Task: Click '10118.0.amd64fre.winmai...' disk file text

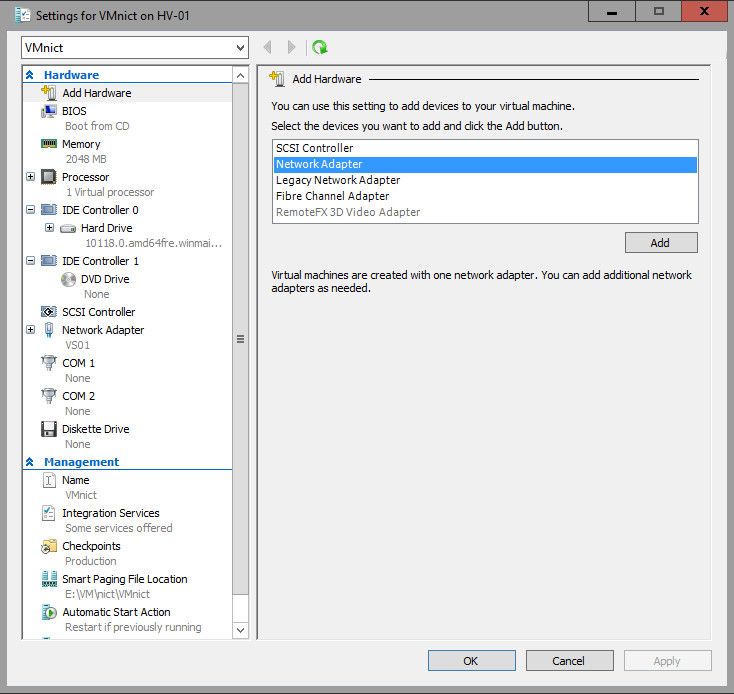Action: [154, 243]
